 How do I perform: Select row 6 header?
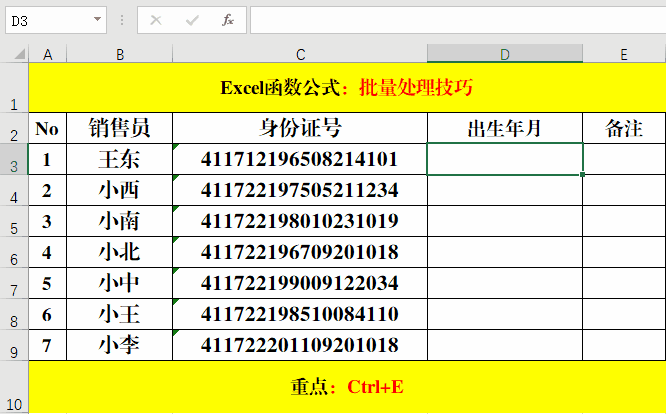14,252
